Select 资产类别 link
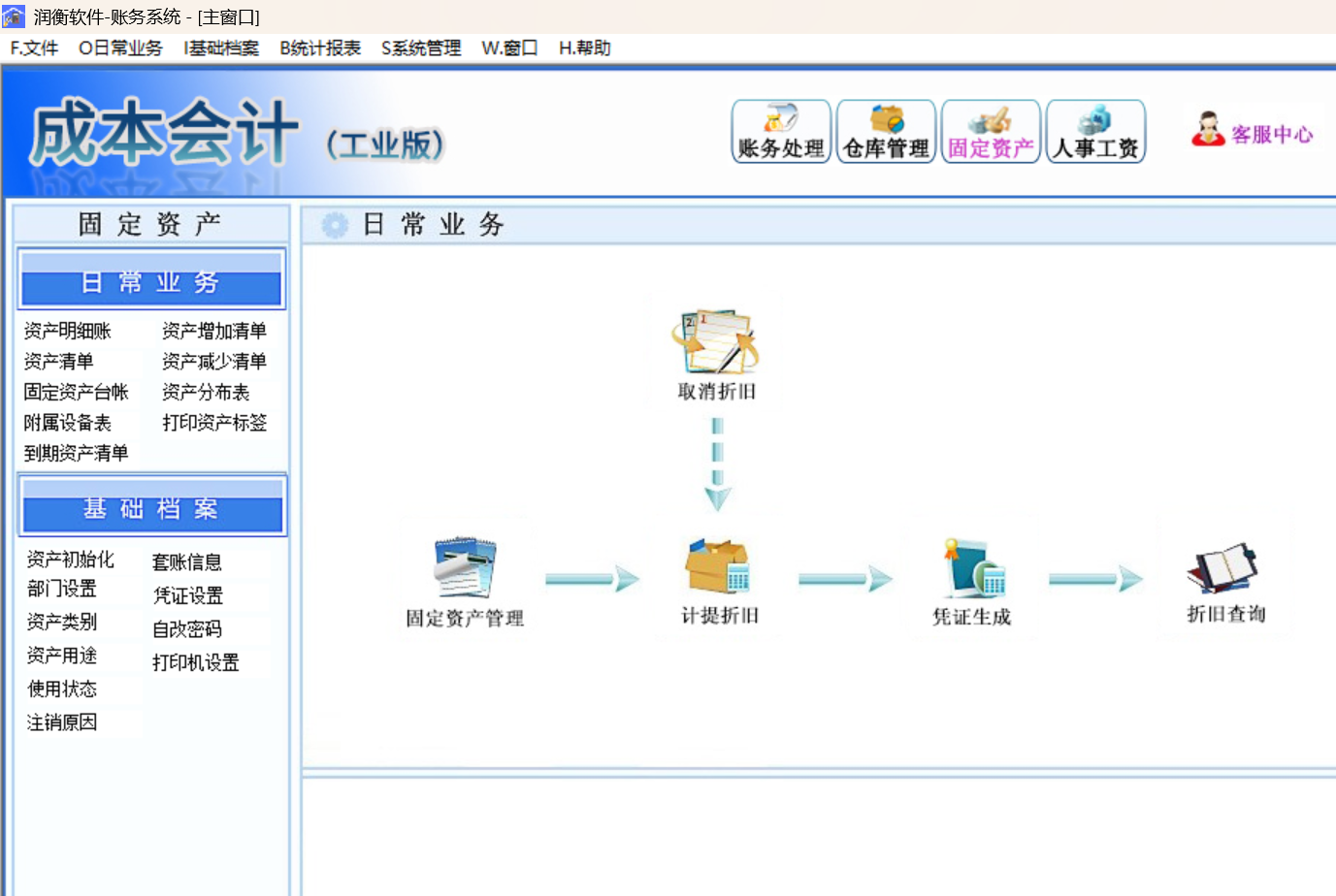Screen dimensions: 1336x896 click(x=62, y=623)
